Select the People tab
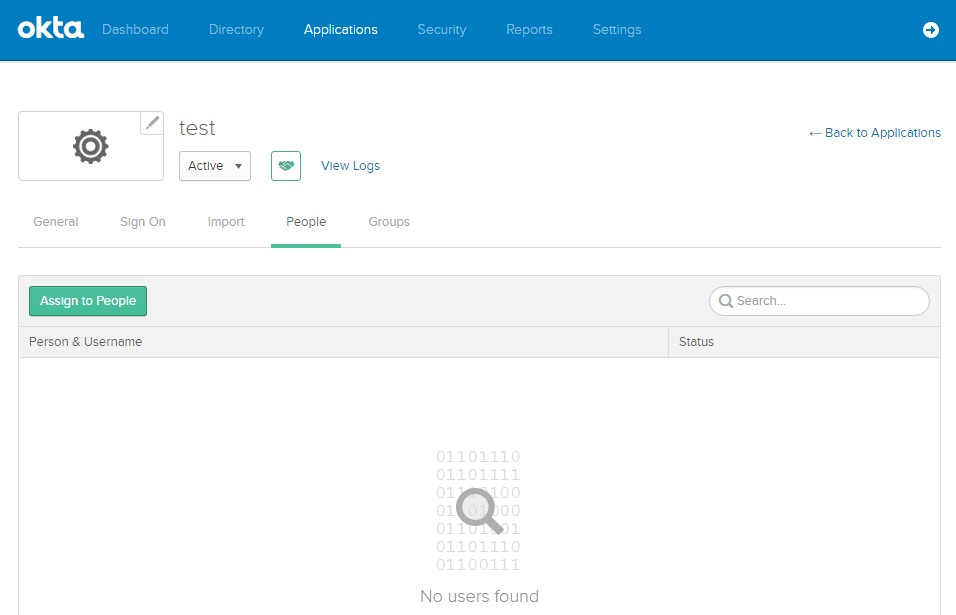 pos(306,222)
